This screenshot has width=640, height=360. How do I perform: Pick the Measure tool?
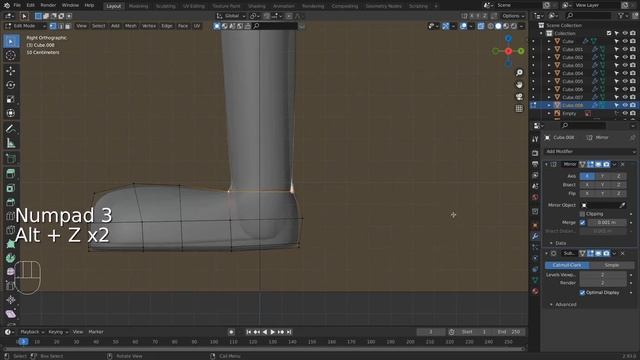pyautogui.click(x=11, y=143)
